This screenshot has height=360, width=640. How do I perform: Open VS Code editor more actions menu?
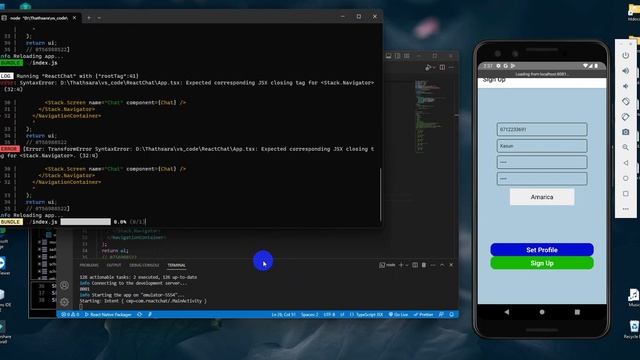click(x=451, y=67)
